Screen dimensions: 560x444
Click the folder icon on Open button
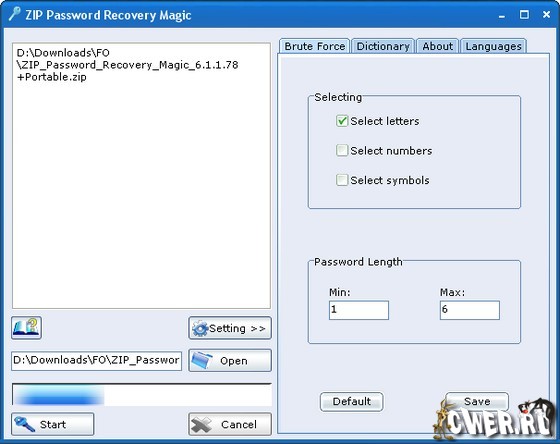[x=202, y=360]
